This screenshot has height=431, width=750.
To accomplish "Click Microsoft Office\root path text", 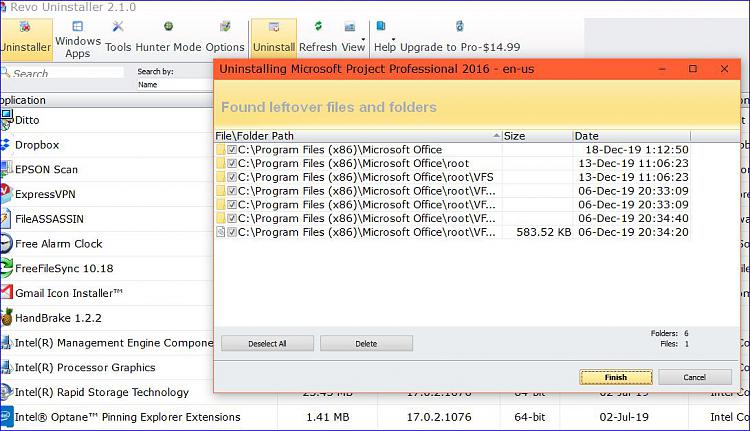I will tap(353, 164).
